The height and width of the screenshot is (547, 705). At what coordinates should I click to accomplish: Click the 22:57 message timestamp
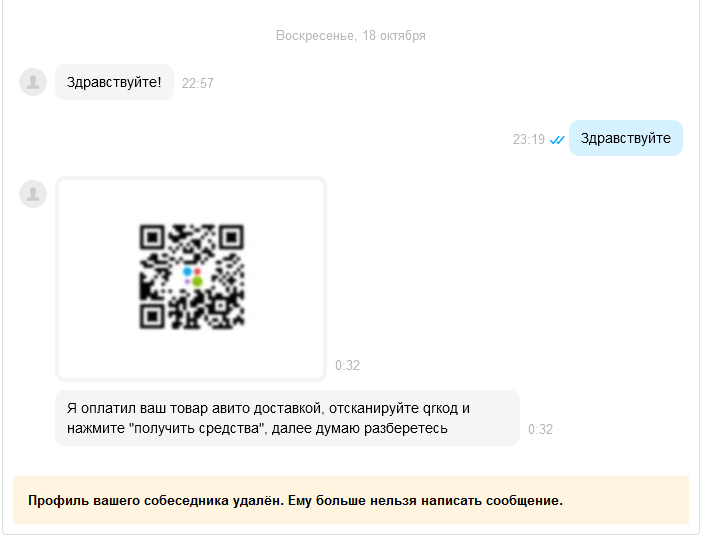point(198,84)
